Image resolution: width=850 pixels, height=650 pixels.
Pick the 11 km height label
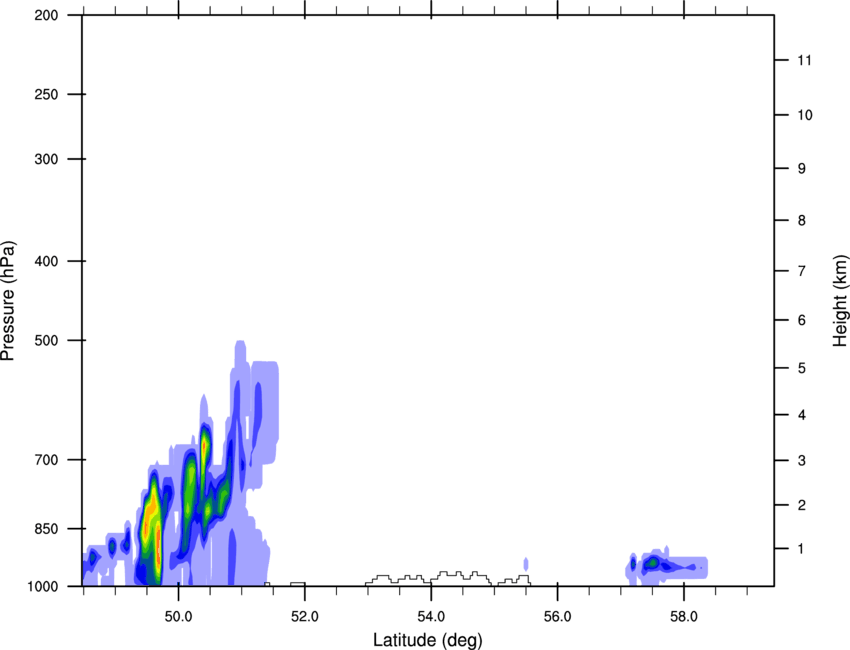[804, 60]
